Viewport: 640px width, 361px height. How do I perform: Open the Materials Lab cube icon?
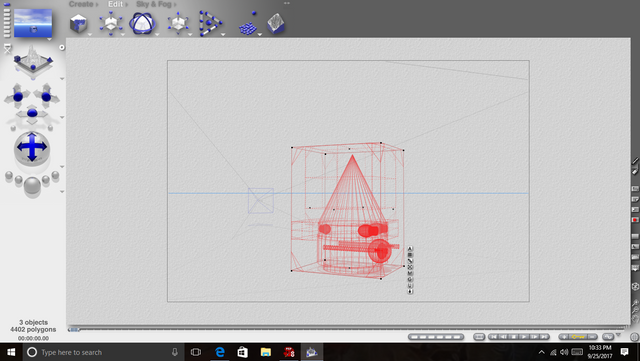tap(78, 23)
